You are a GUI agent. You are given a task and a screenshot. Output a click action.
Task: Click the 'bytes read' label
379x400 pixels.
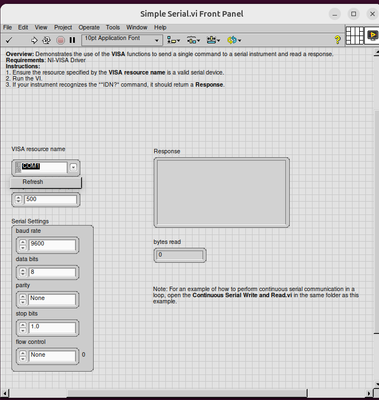[x=167, y=242]
